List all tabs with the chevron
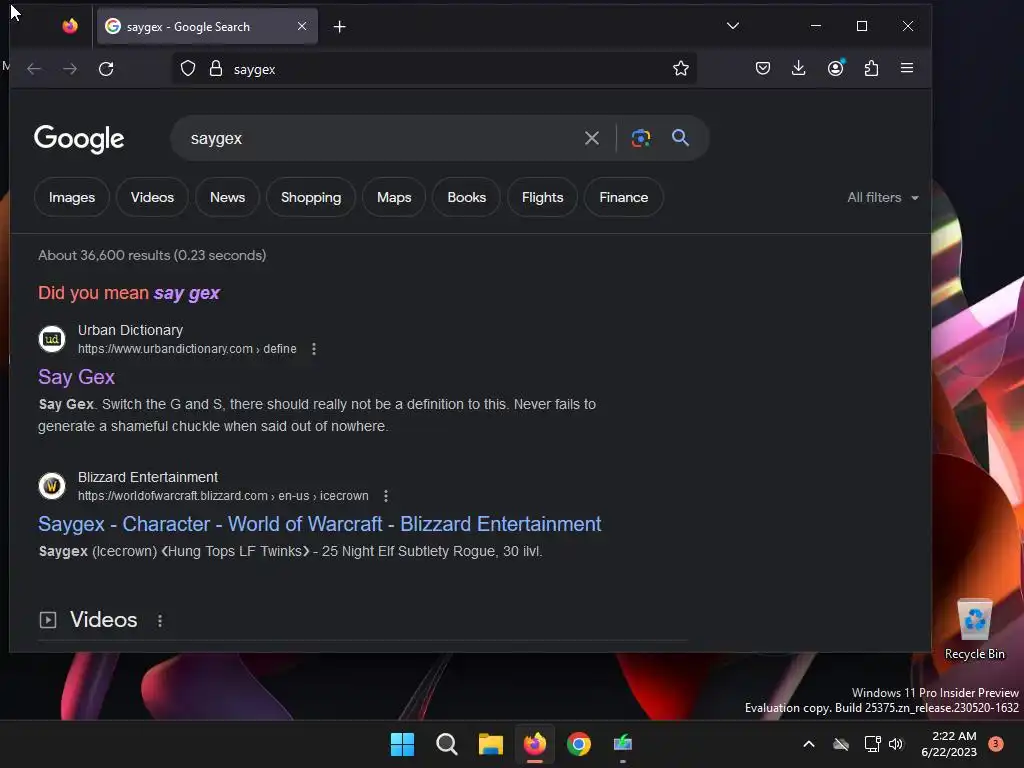Image resolution: width=1024 pixels, height=768 pixels. tap(733, 26)
